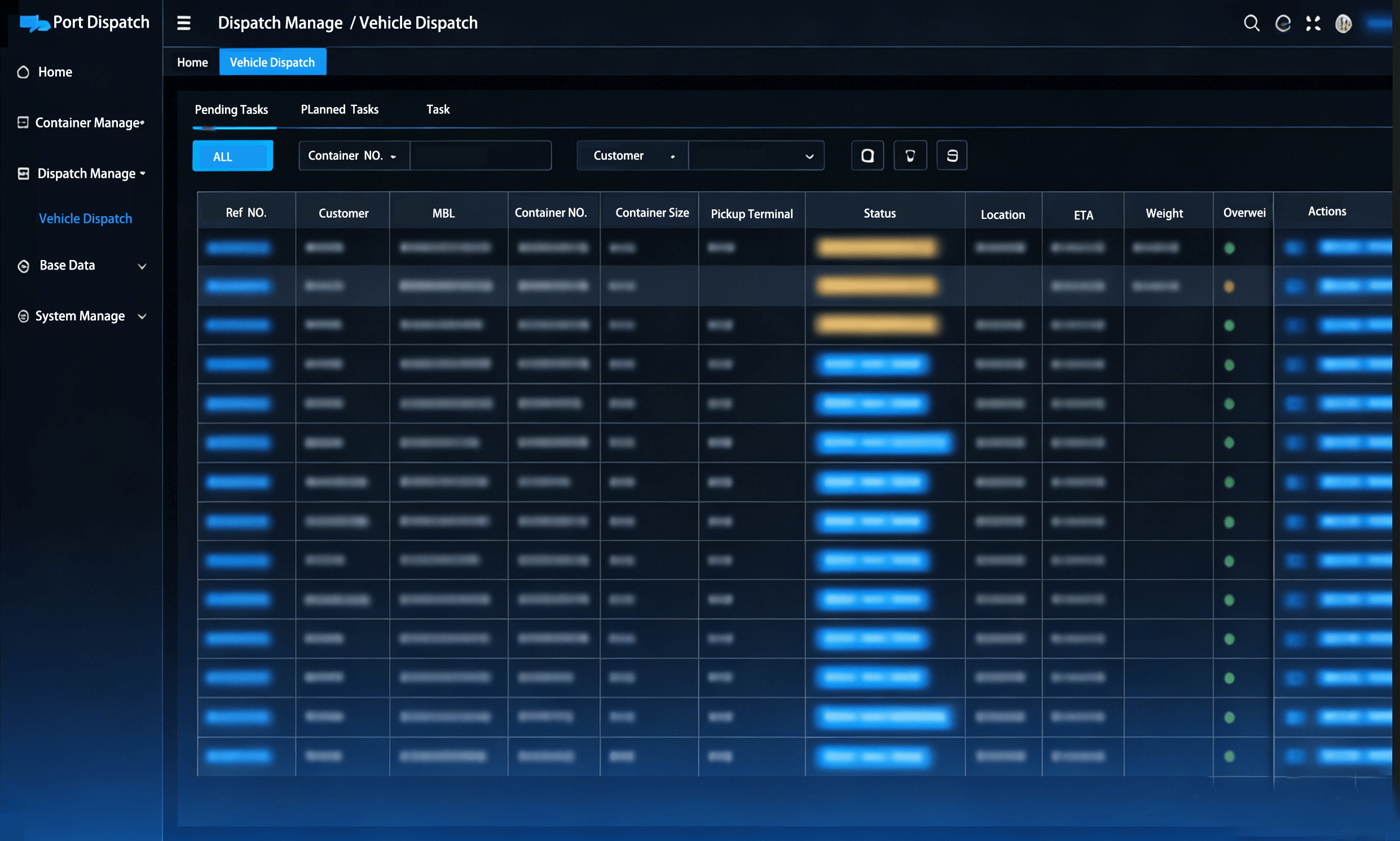Switch to the Planned Tasks tab

click(x=340, y=109)
